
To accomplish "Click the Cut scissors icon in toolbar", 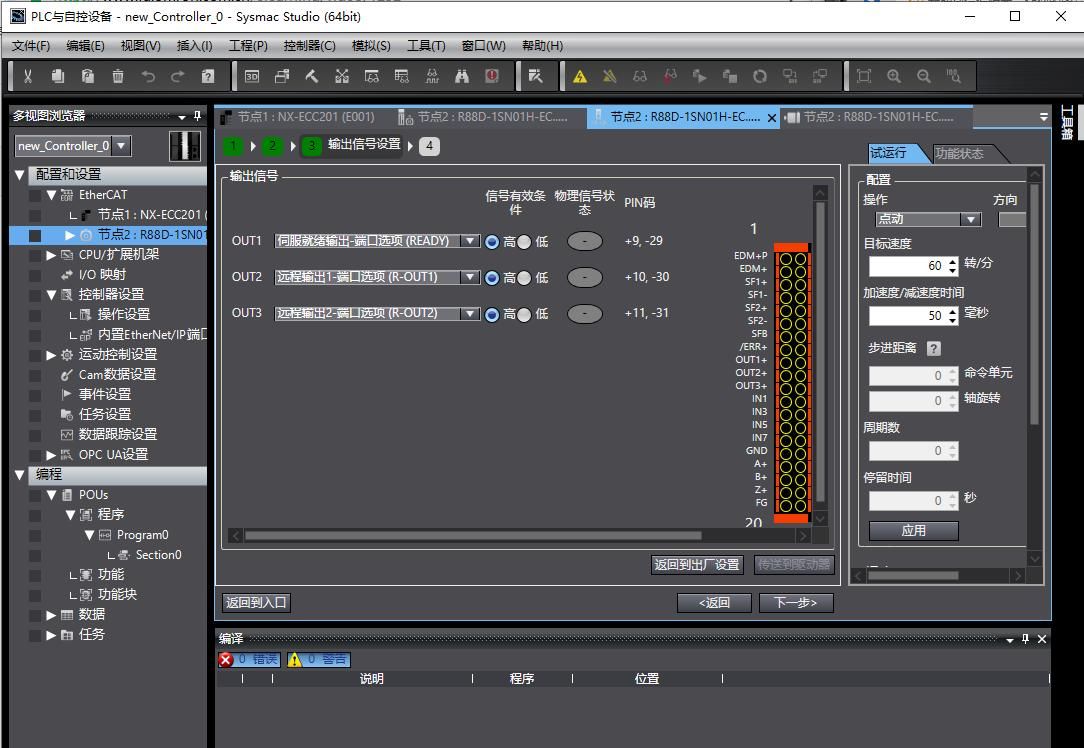I will pyautogui.click(x=28, y=76).
